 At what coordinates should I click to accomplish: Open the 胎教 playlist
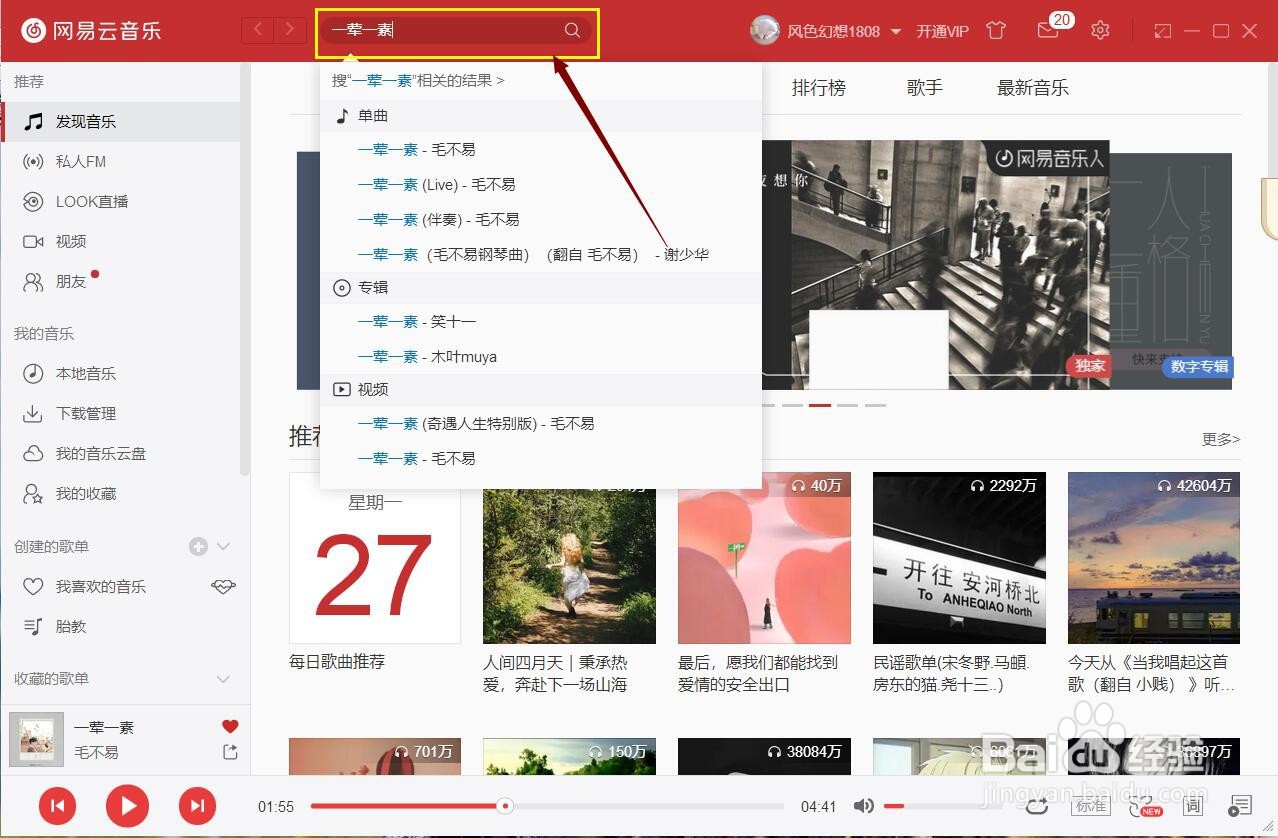click(x=120, y=626)
